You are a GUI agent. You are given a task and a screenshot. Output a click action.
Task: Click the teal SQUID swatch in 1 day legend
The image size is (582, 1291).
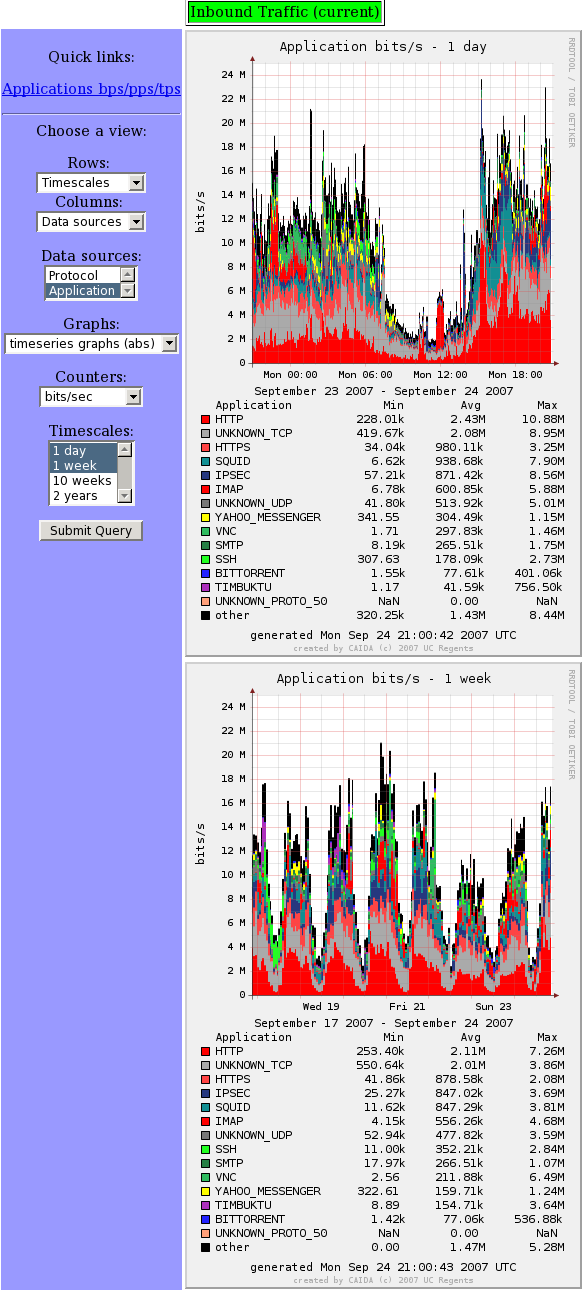205,462
